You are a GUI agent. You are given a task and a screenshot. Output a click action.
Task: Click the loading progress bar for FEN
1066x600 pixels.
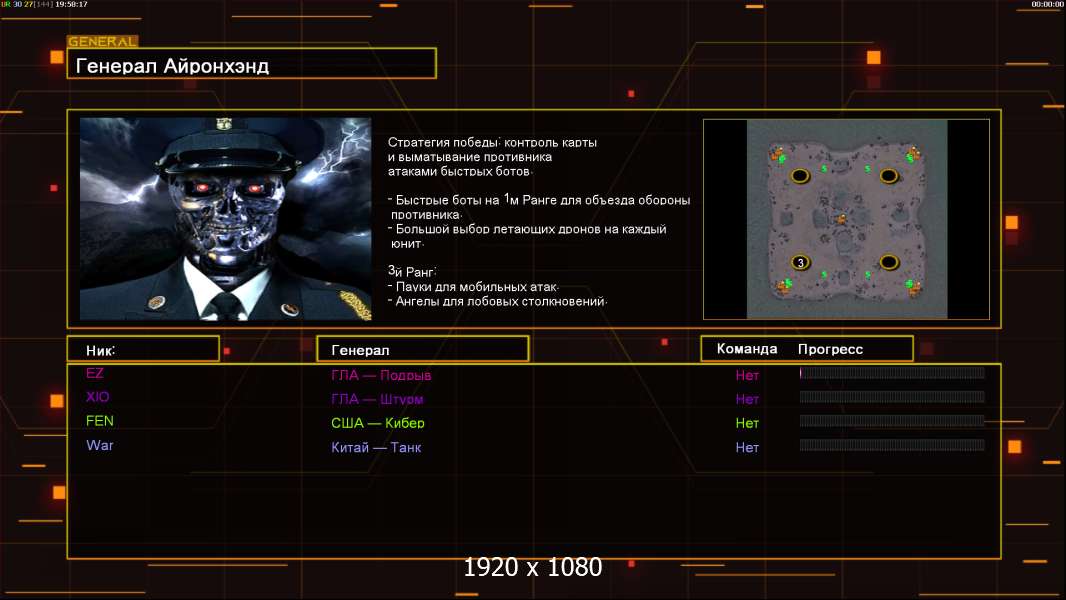[x=892, y=421]
